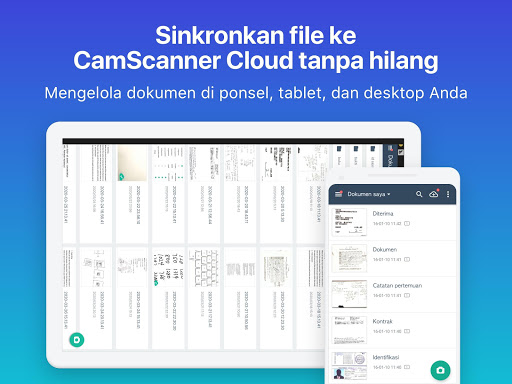The image size is (512, 384).
Task: Open the hamburger menu in phone app
Action: point(338,194)
